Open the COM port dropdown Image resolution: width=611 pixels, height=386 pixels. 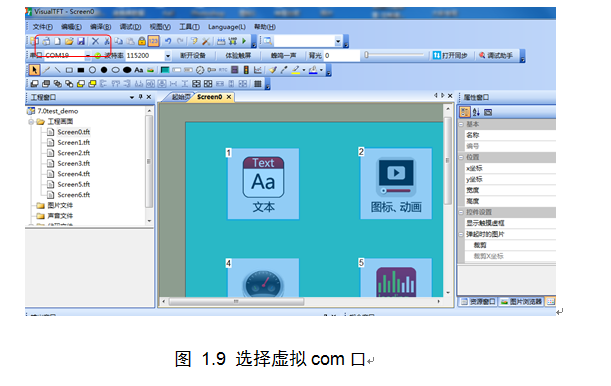[88, 56]
